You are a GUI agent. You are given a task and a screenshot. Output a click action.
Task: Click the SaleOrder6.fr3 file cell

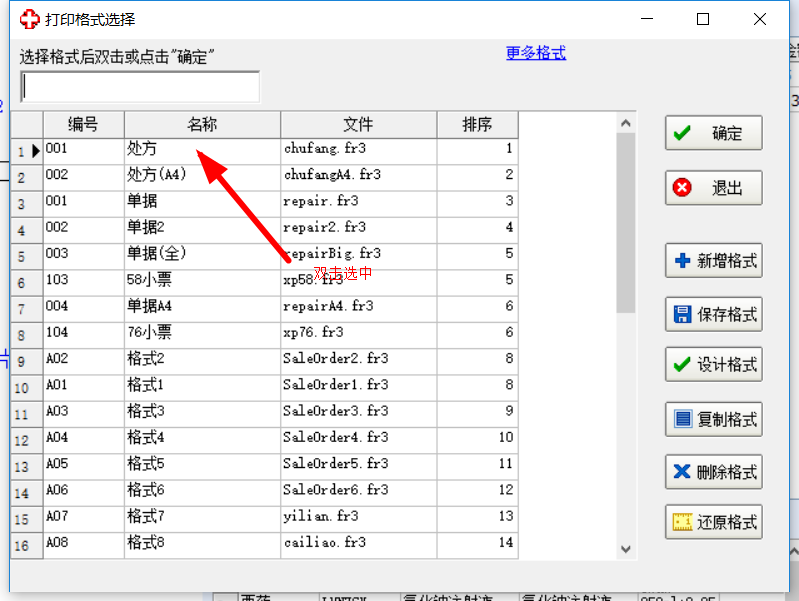click(x=358, y=492)
